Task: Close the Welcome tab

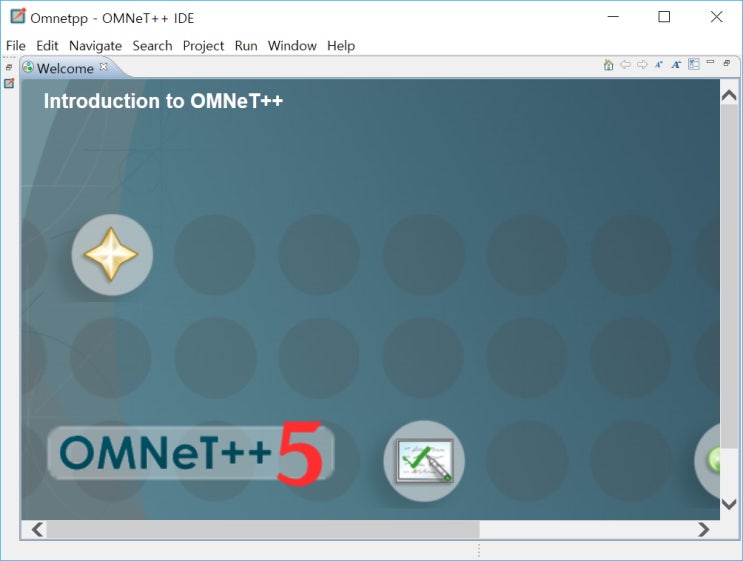Action: (x=103, y=67)
